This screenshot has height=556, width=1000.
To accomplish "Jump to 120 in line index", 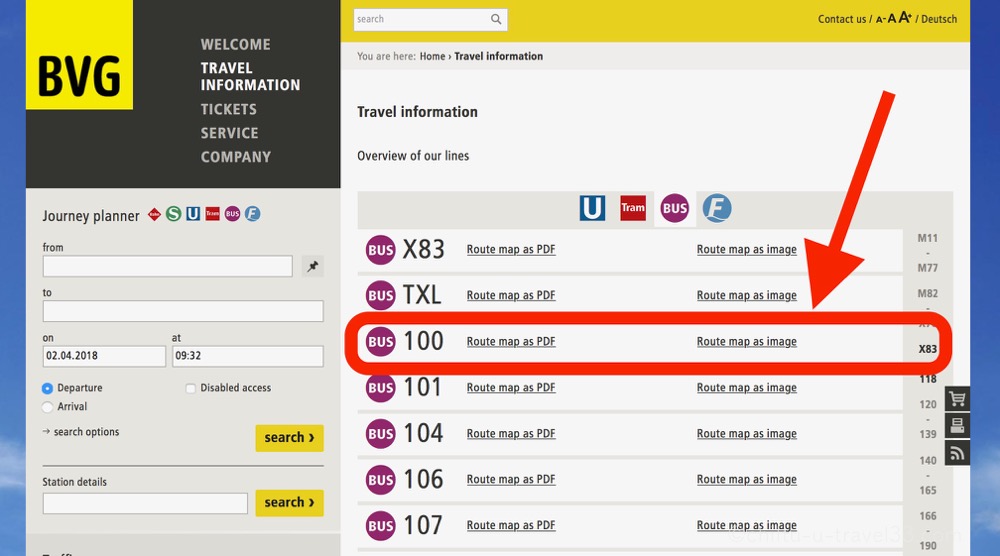I will point(928,404).
